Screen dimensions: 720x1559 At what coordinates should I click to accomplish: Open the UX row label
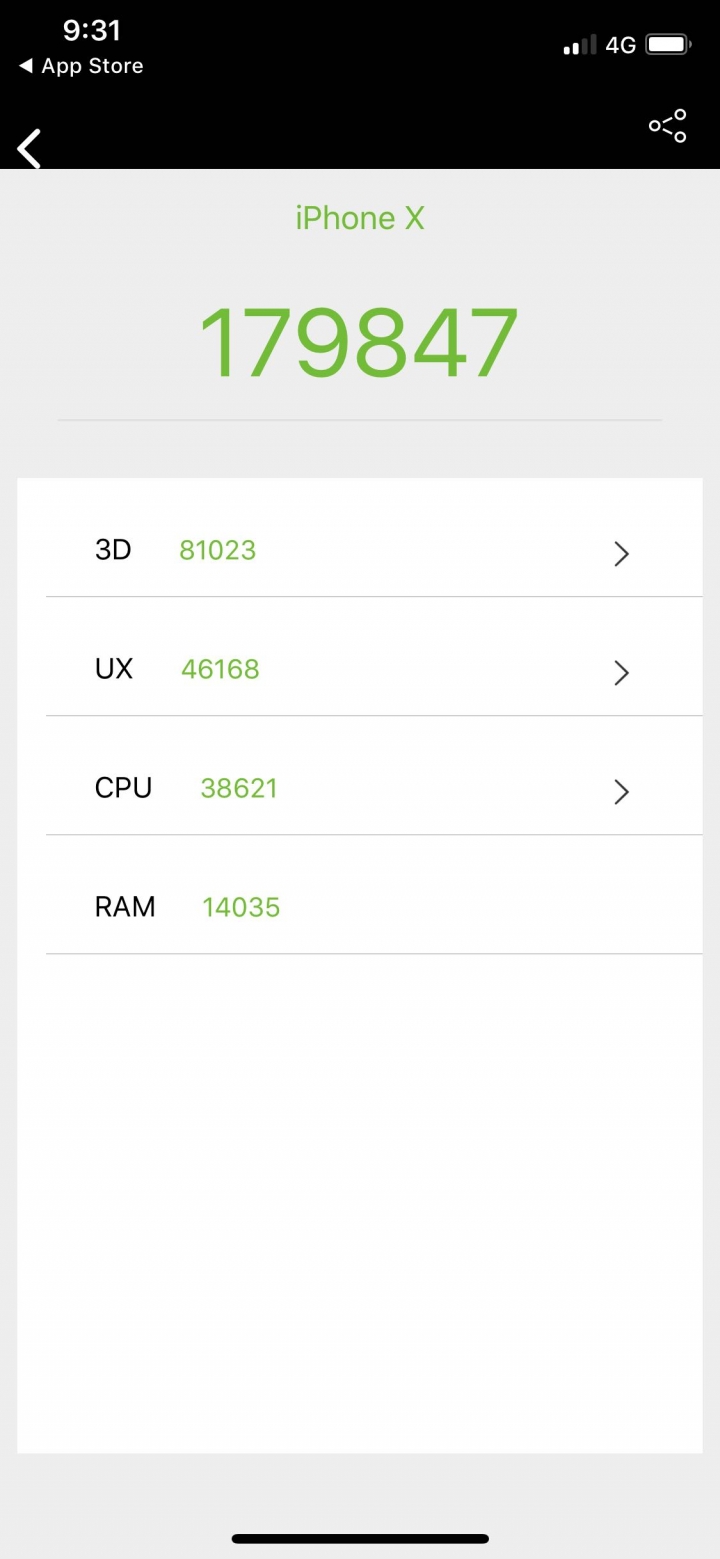pos(114,669)
